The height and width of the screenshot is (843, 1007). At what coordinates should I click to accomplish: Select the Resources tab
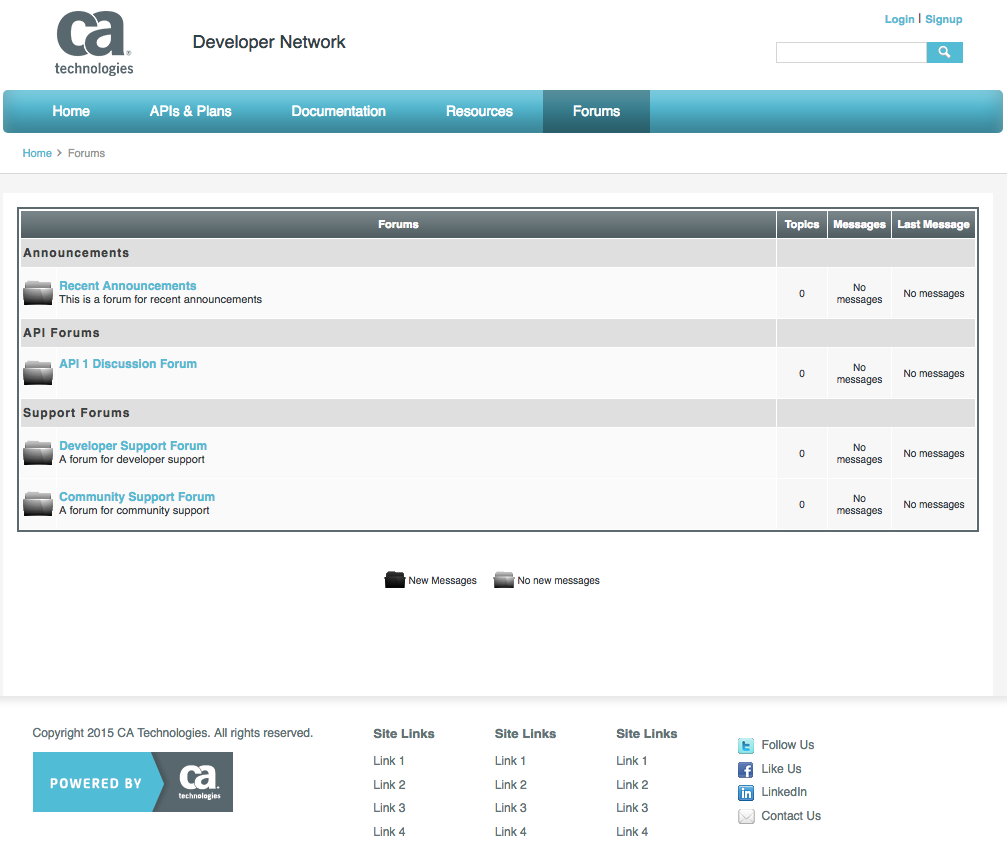click(x=479, y=111)
